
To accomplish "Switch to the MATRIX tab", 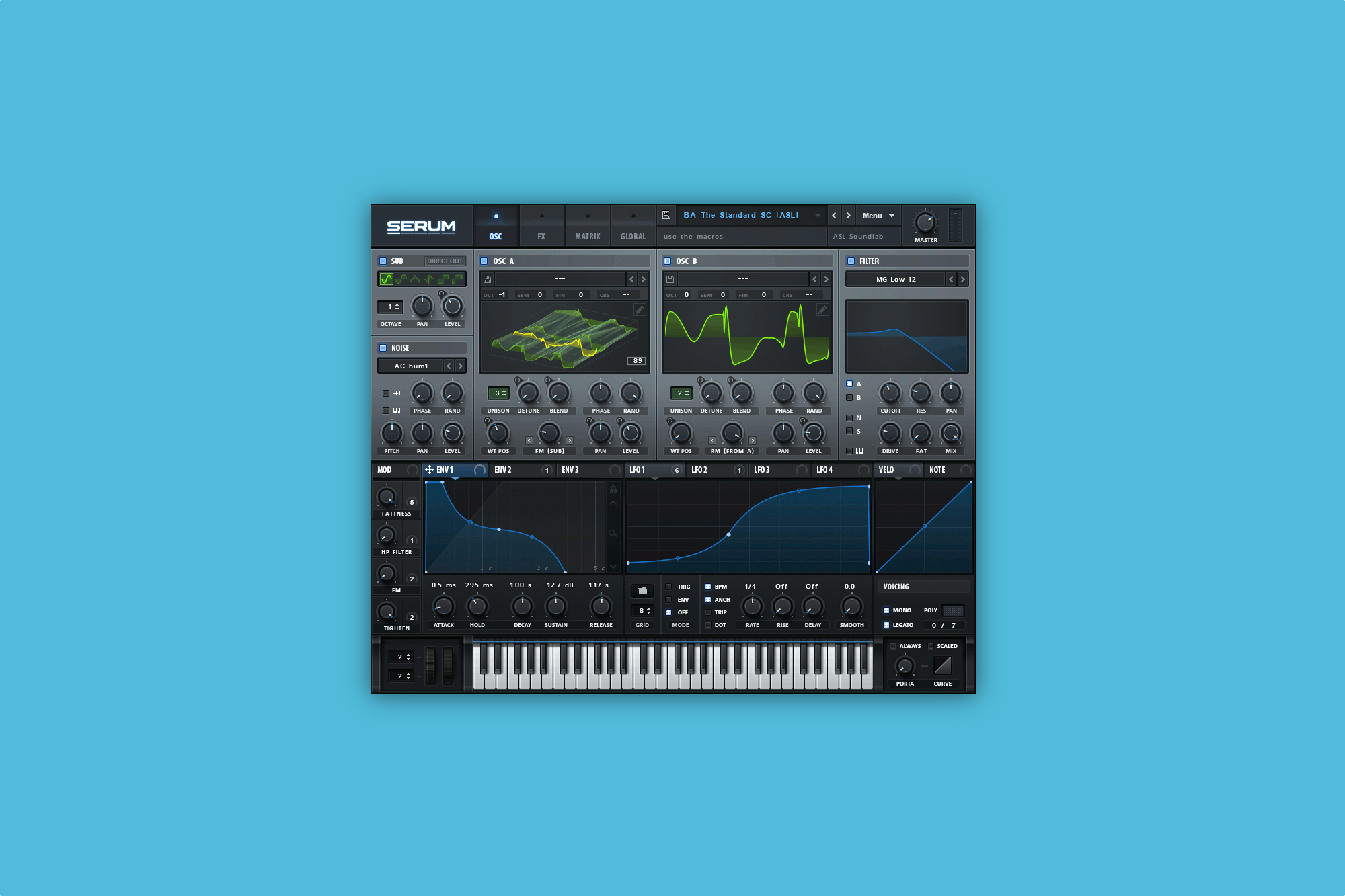I will coord(587,228).
